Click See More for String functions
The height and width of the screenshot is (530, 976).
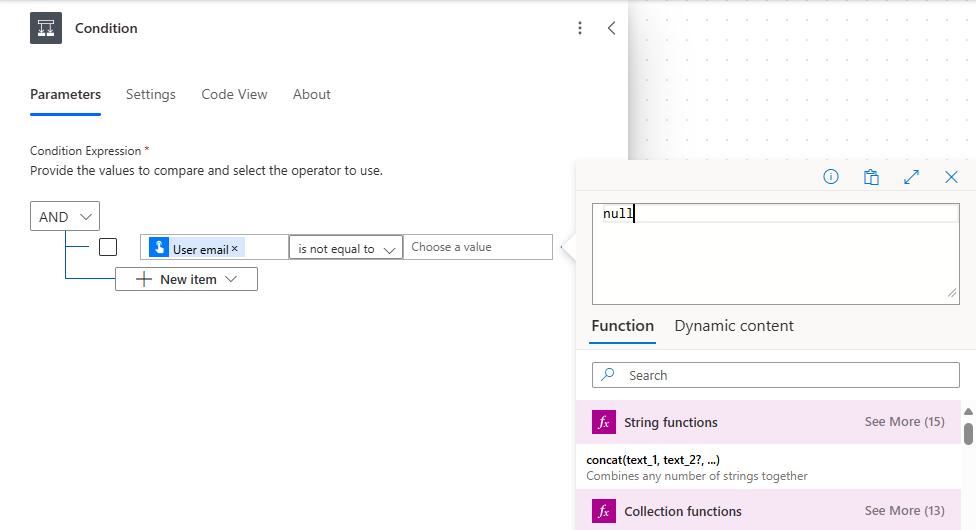point(904,422)
